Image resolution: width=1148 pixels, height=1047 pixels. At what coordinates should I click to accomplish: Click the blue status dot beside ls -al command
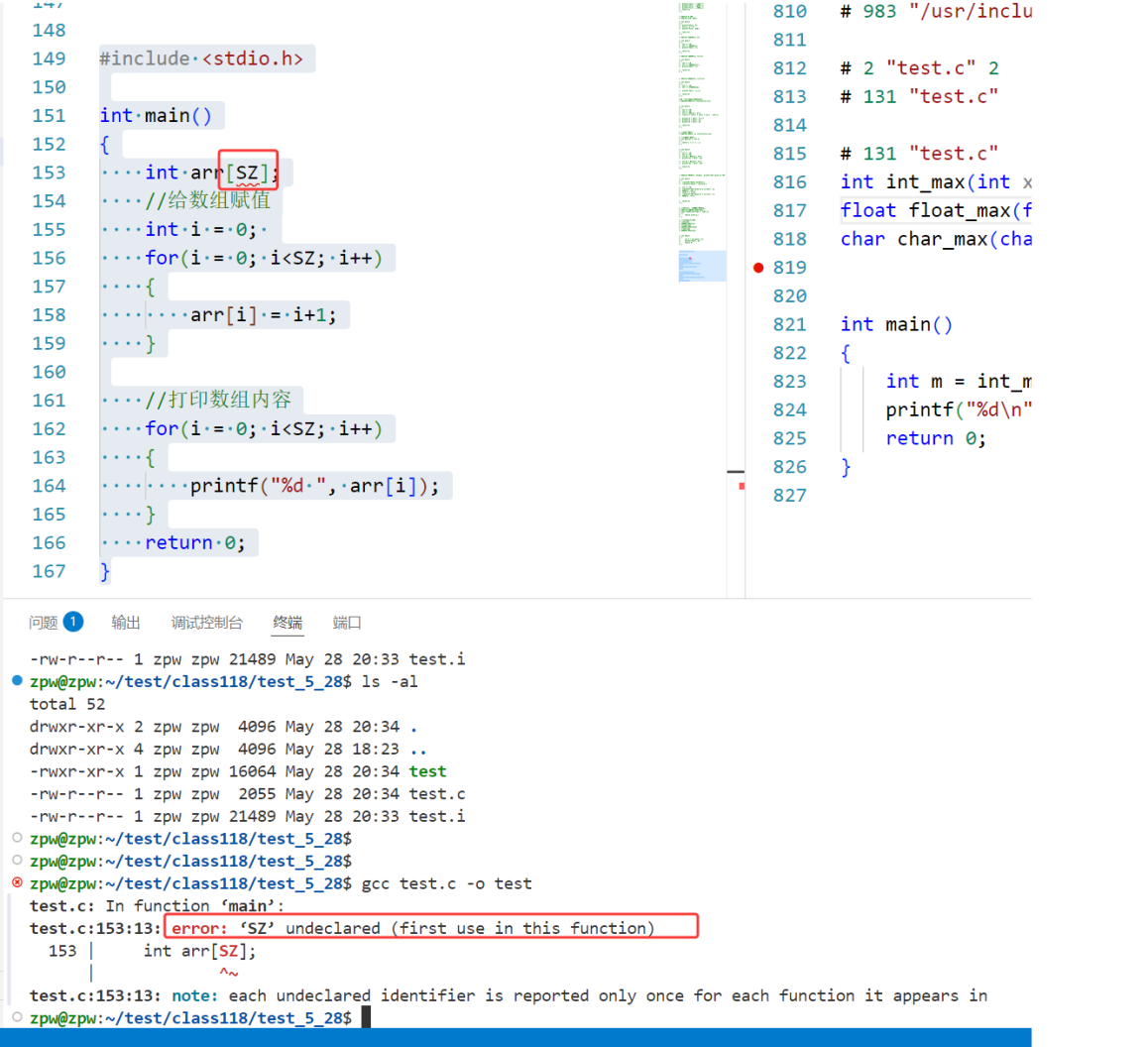pos(18,681)
